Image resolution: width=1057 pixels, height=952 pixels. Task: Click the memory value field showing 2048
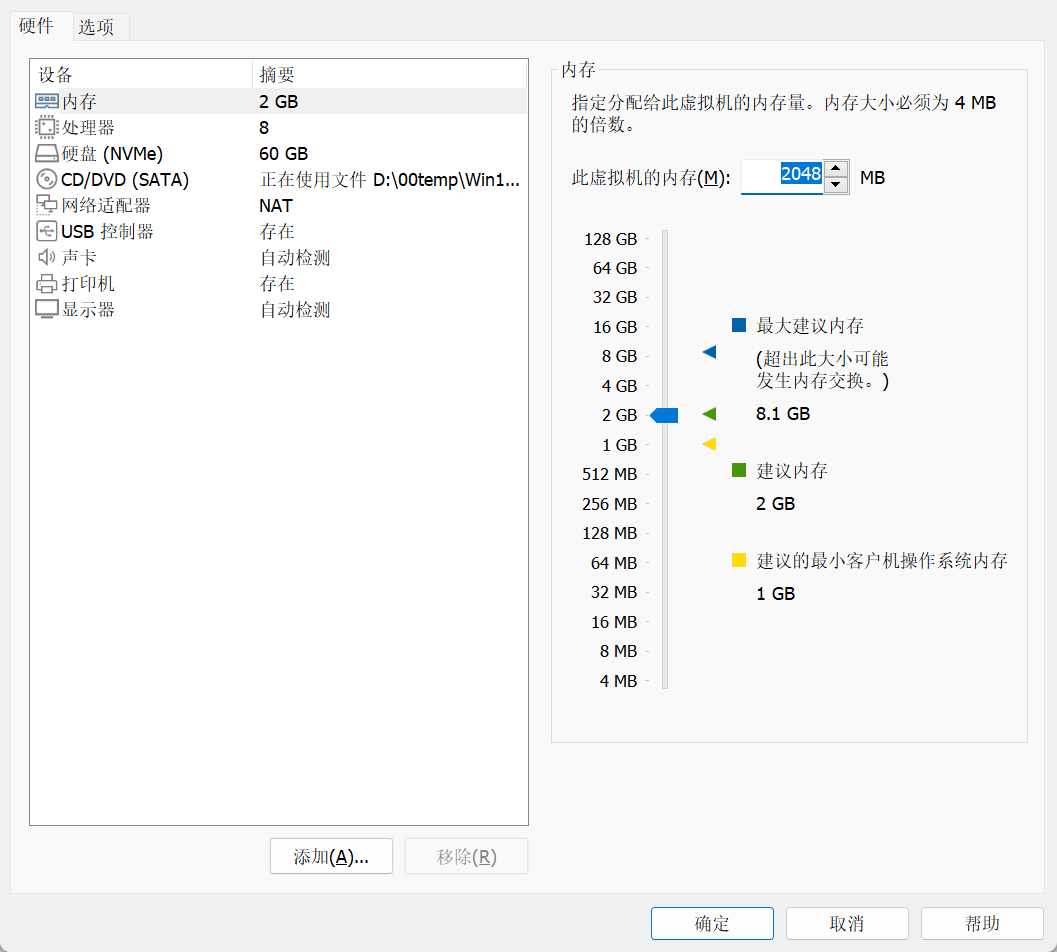point(782,177)
